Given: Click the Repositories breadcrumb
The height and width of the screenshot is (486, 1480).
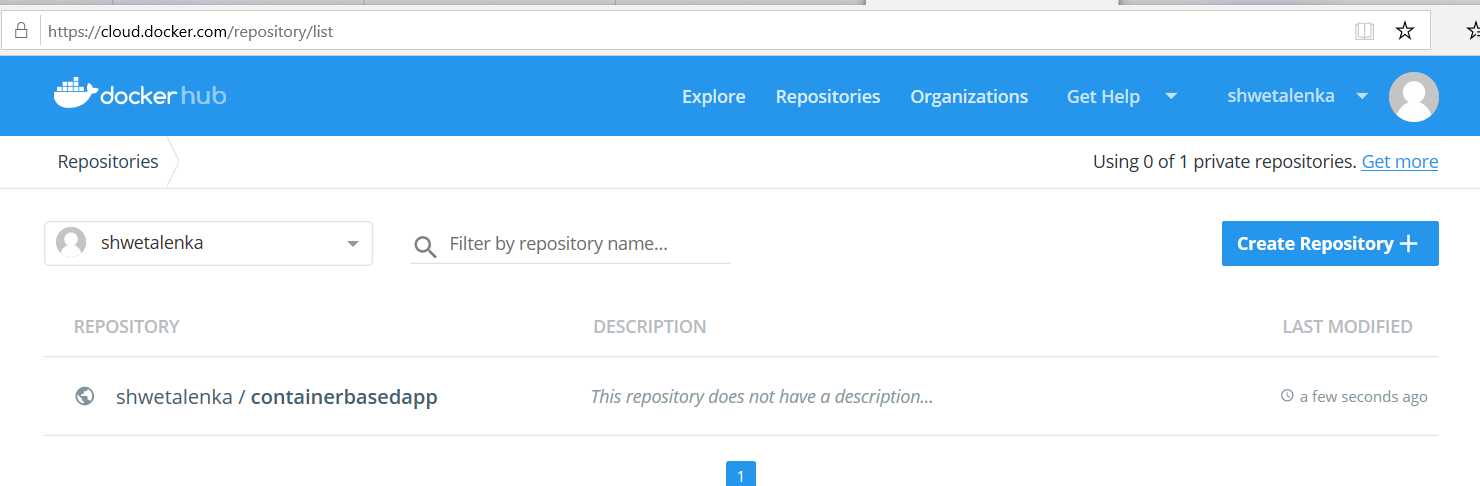Looking at the screenshot, I should 108,162.
